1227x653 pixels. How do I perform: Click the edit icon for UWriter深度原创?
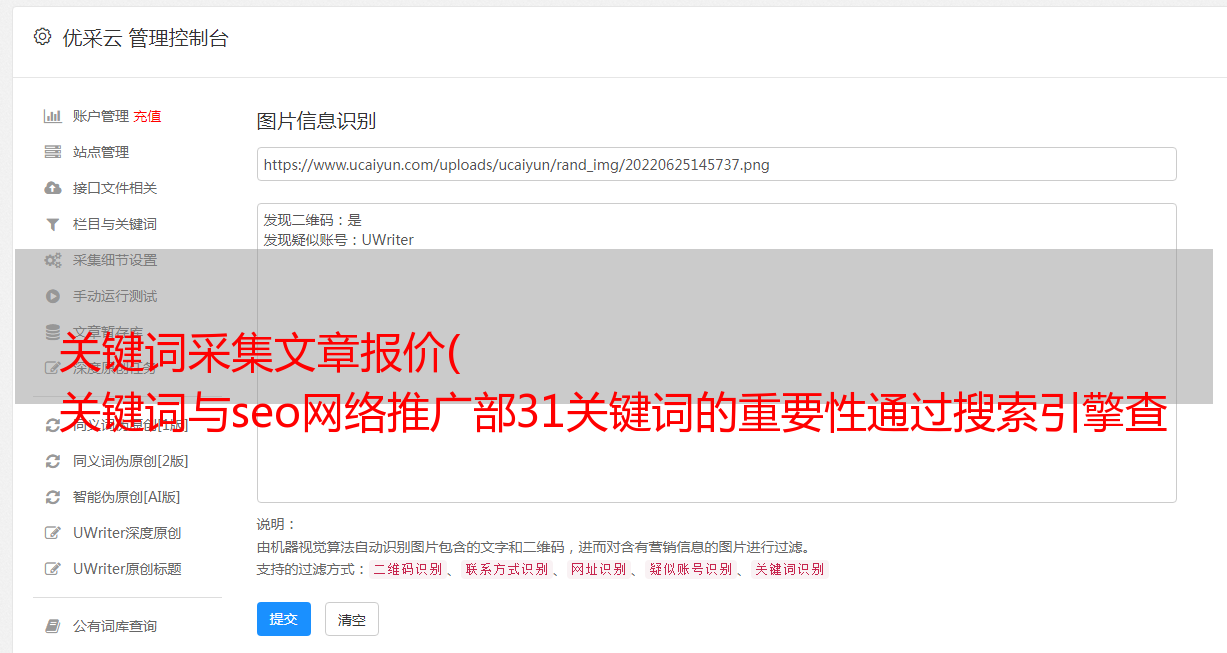53,533
